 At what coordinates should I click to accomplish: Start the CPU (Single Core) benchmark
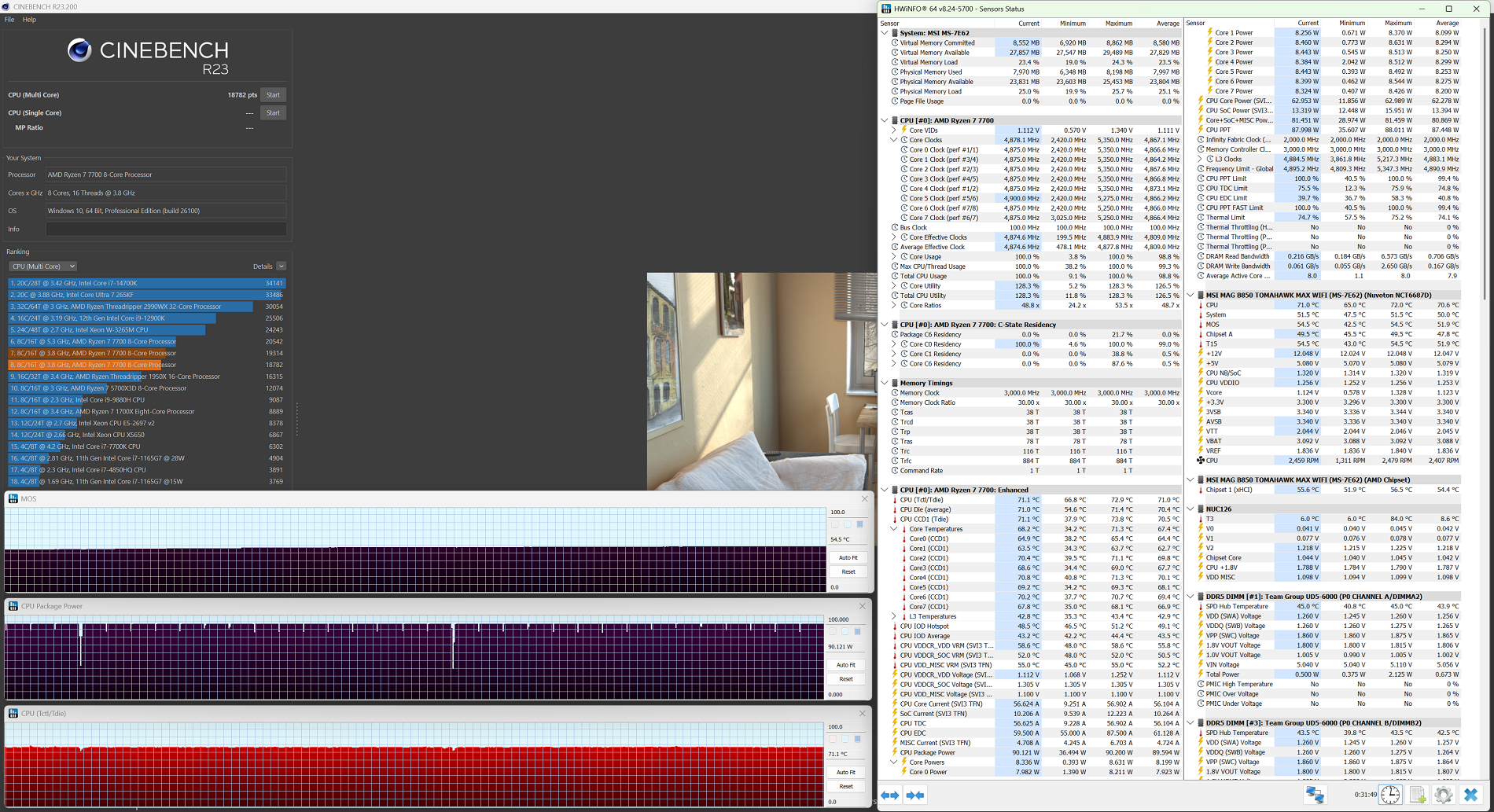(x=273, y=113)
